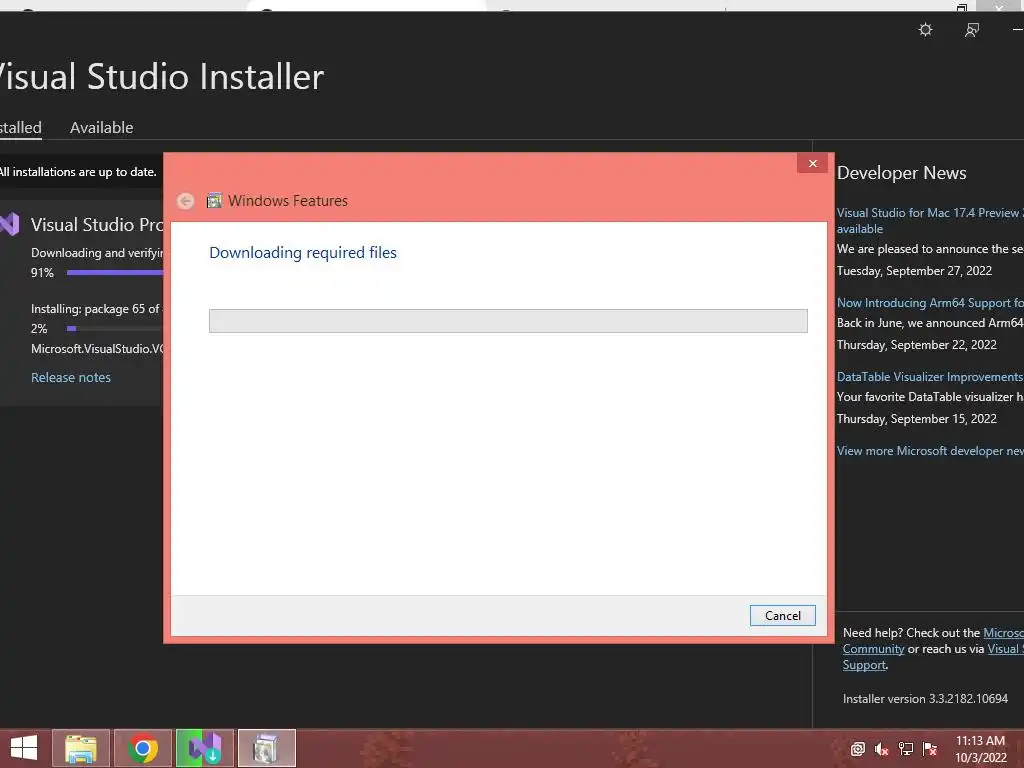Image resolution: width=1024 pixels, height=768 pixels.
Task: Click the 'Downloading required files' heading
Action: tap(303, 253)
